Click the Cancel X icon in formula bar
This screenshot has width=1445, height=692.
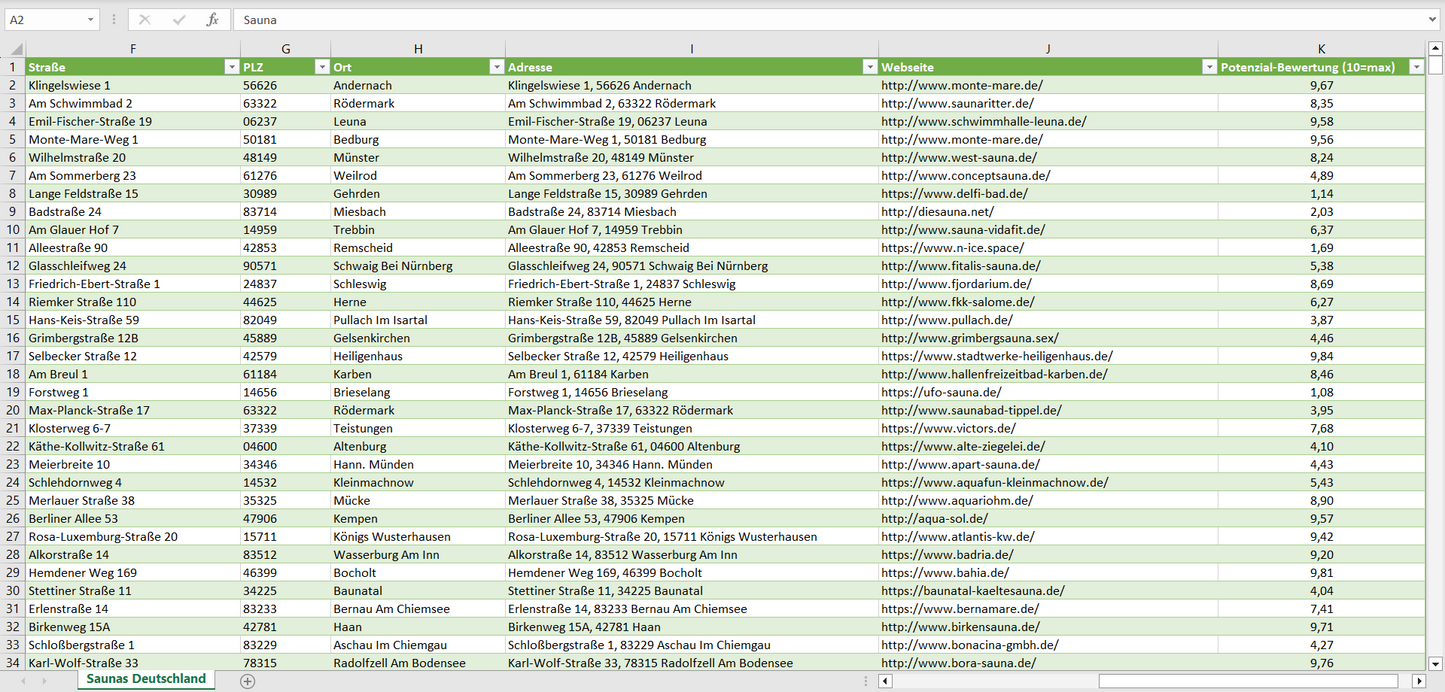(x=145, y=20)
